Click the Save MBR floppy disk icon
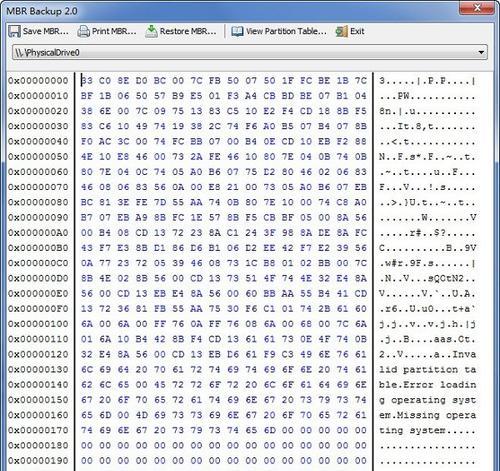 (x=14, y=31)
